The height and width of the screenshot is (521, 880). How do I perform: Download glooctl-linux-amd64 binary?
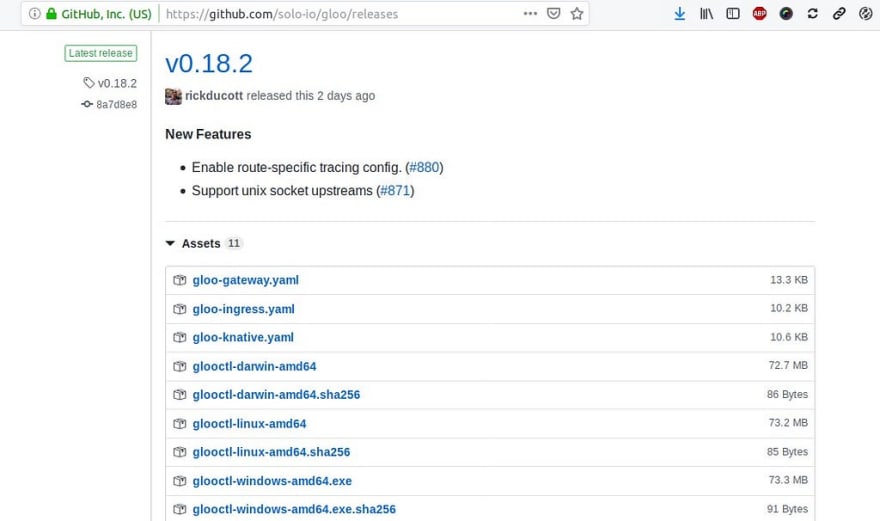click(x=249, y=424)
